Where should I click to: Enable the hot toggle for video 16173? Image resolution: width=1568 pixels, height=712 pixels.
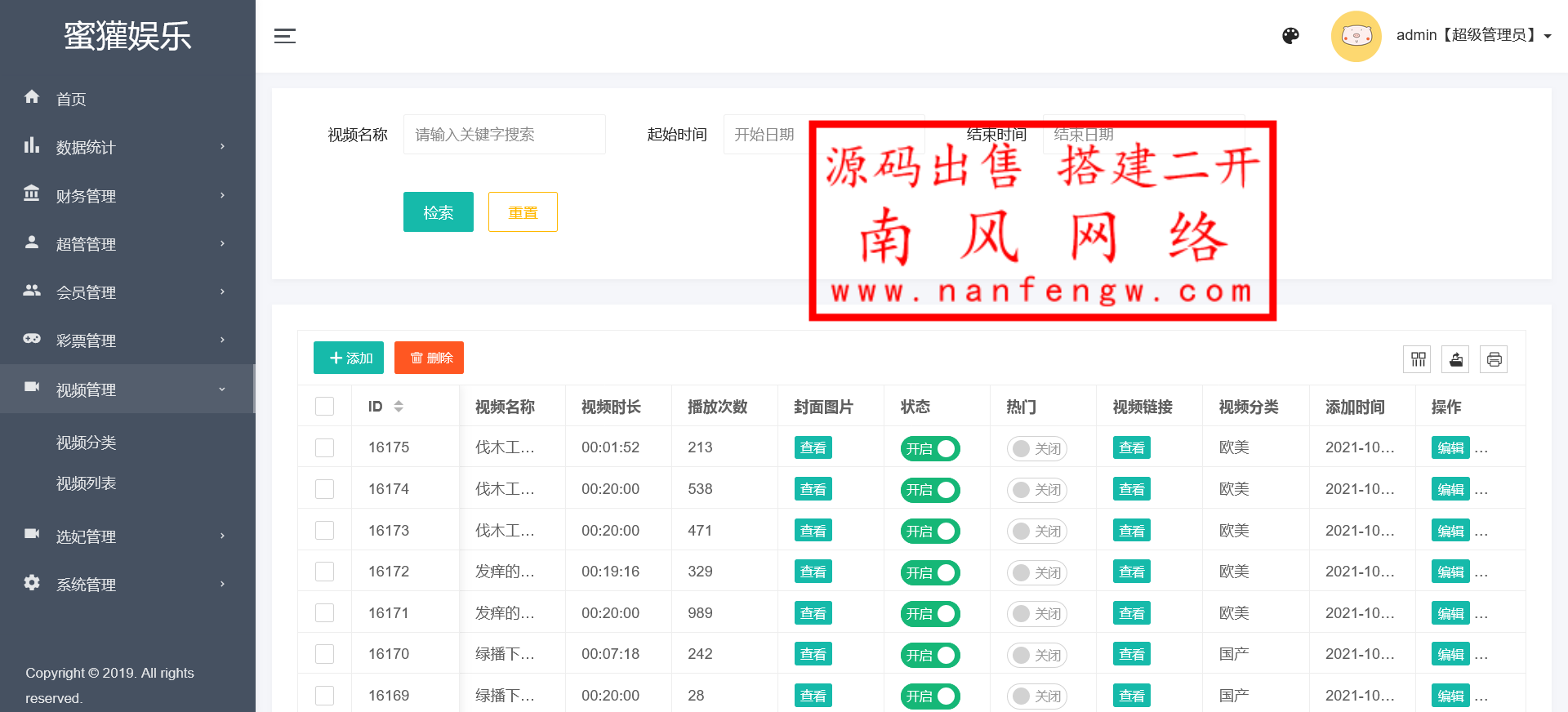(1036, 532)
